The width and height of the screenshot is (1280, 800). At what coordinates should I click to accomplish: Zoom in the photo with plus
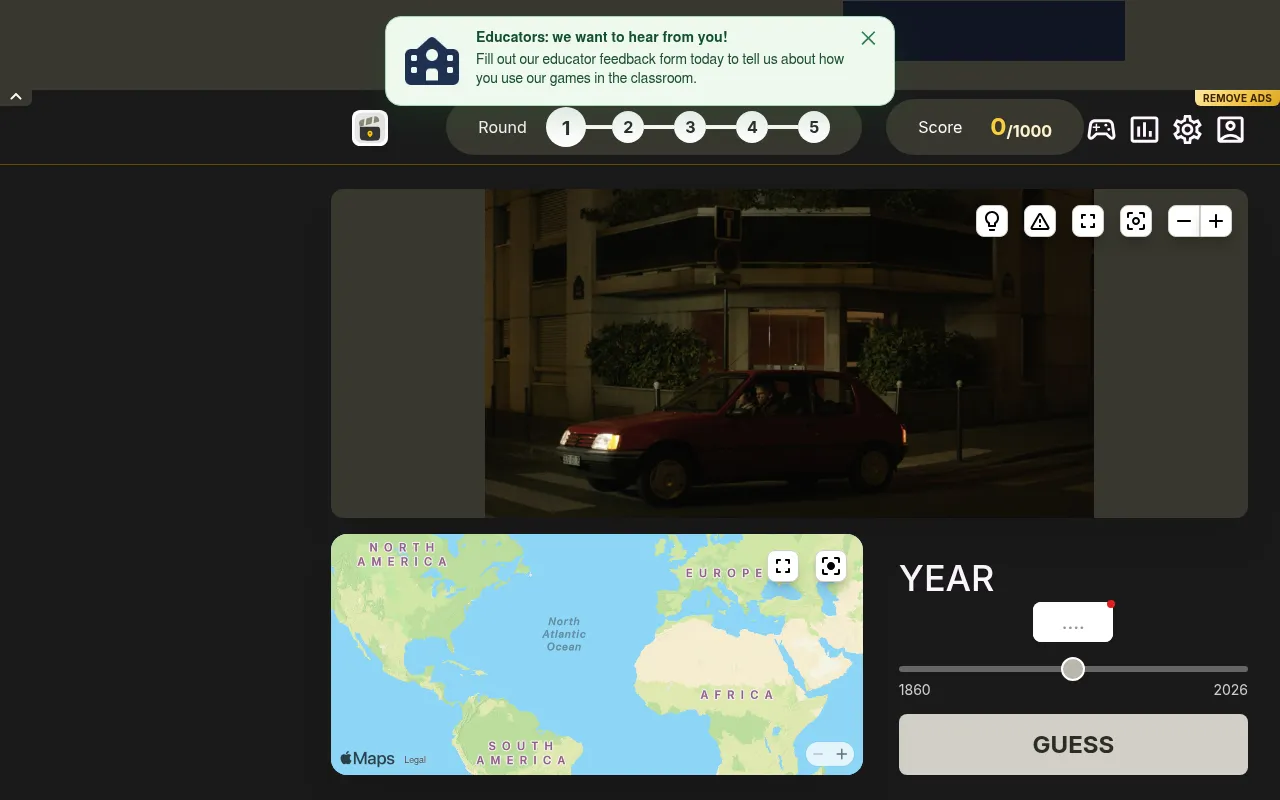point(1216,221)
